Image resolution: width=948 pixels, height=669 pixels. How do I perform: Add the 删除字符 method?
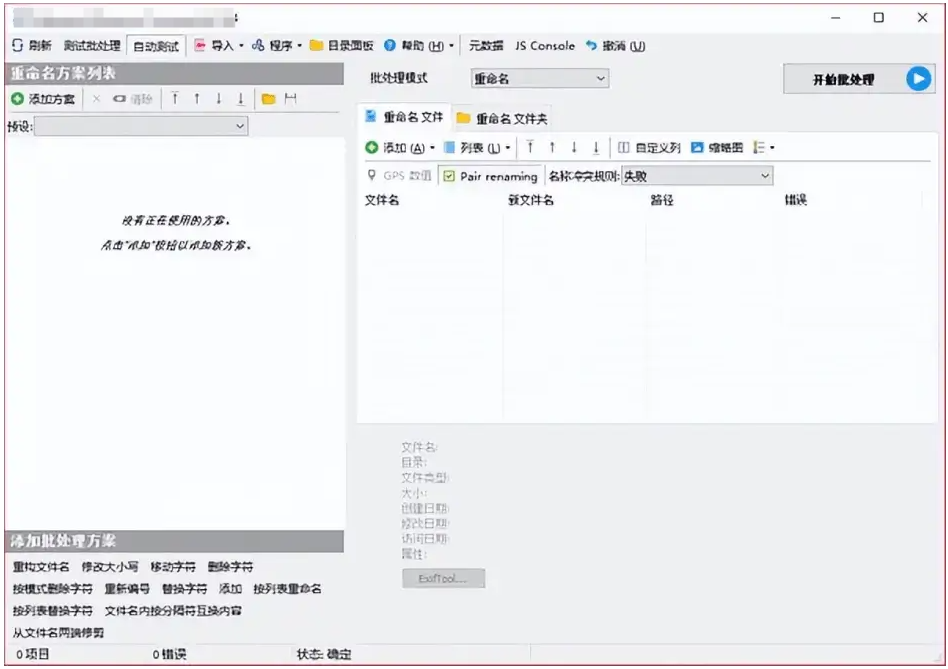coord(230,567)
